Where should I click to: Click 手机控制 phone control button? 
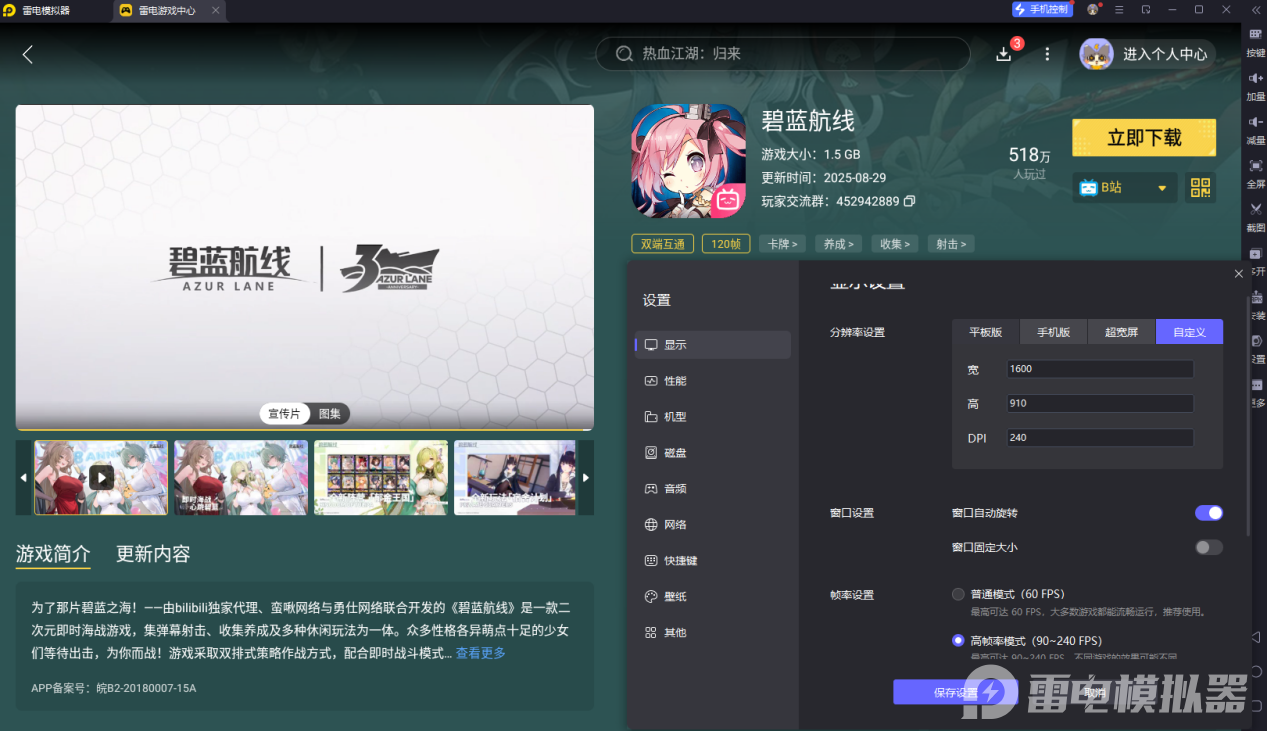tap(1043, 10)
